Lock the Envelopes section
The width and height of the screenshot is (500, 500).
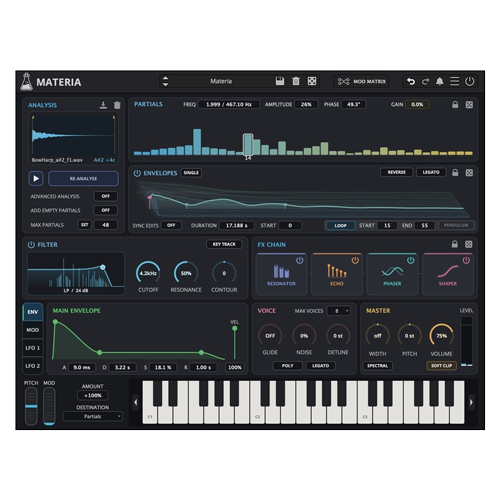click(455, 173)
